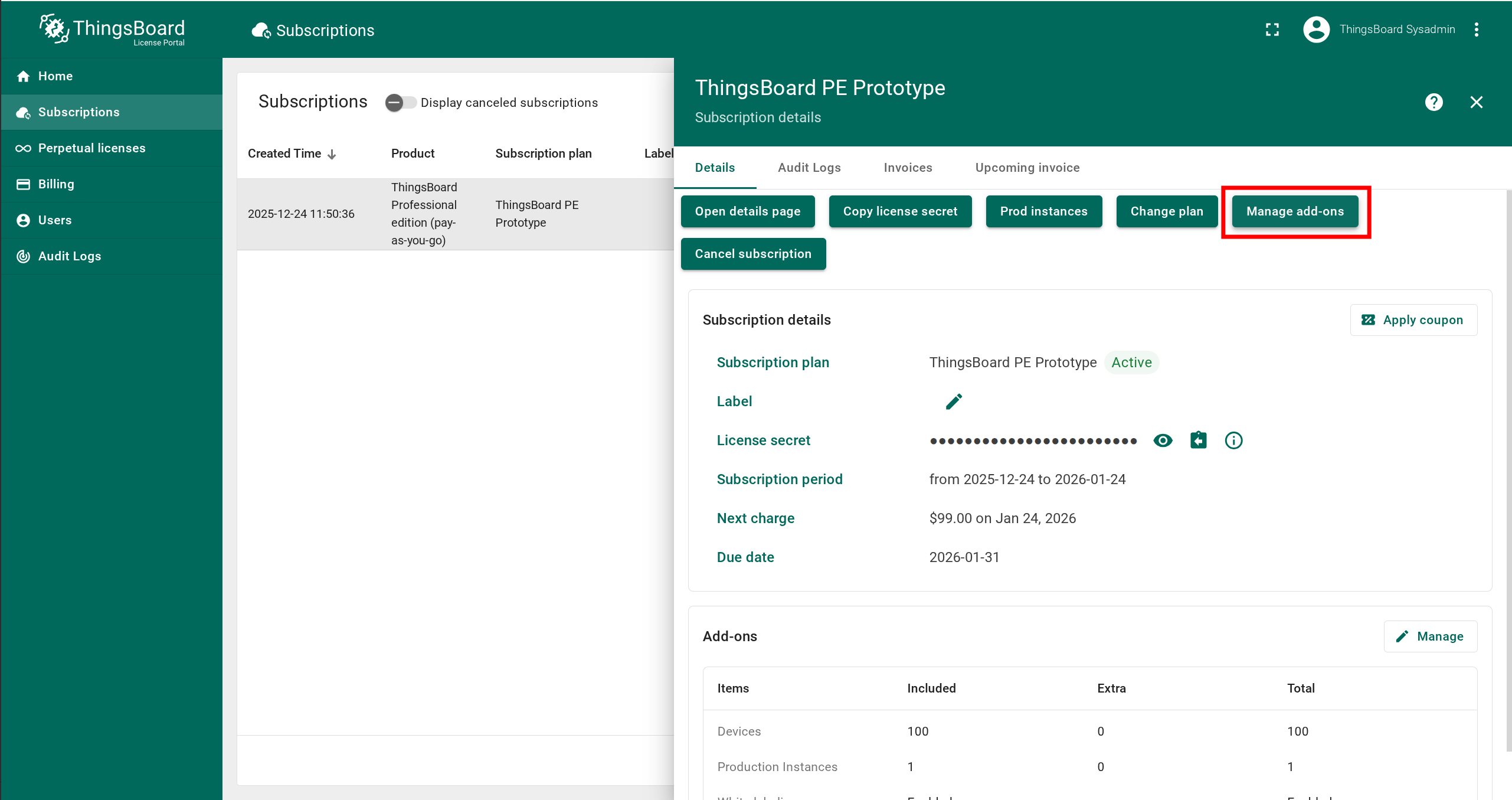Click the ThingsBoard logo
Viewport: 1512px width, 800px height.
pos(112,30)
